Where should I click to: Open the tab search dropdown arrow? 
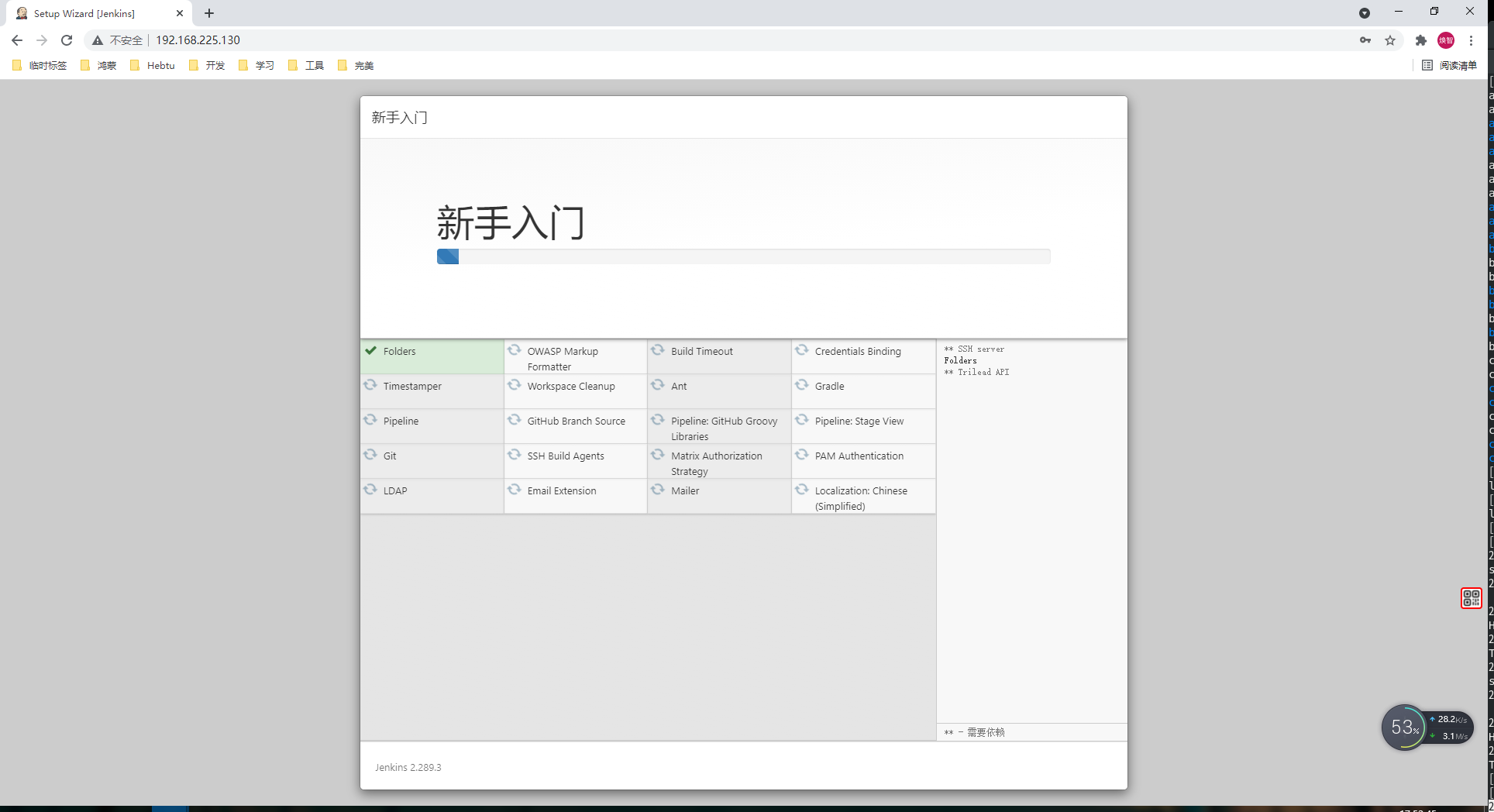click(1365, 13)
